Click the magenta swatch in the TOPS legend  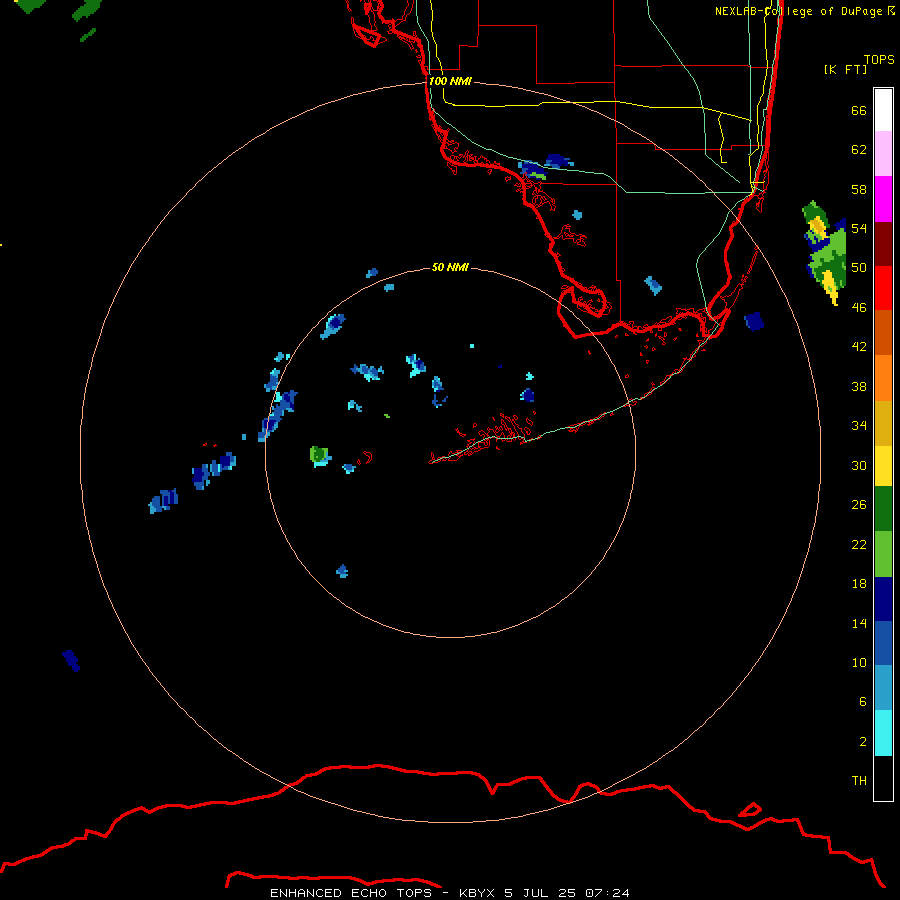coord(883,199)
